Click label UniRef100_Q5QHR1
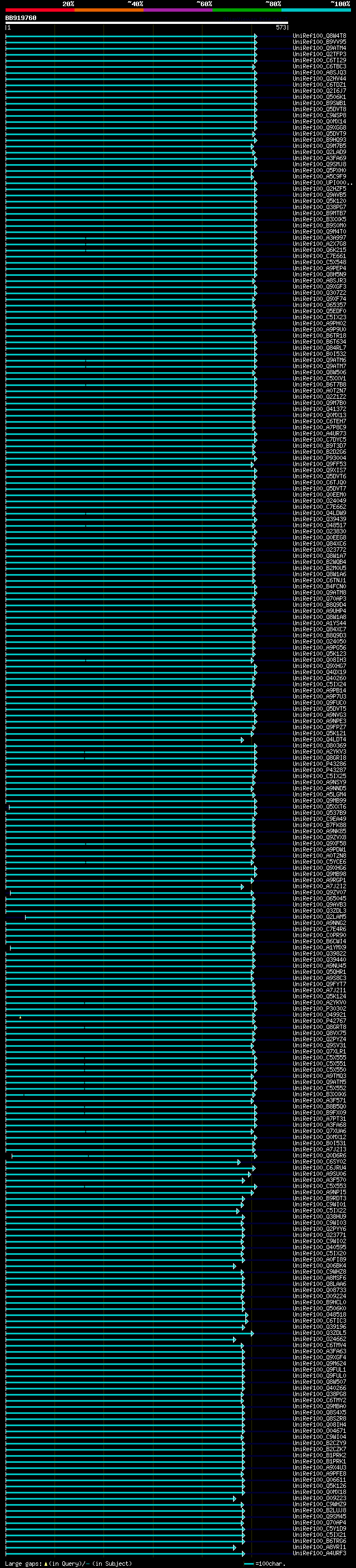Image resolution: width=356 pixels, height=1568 pixels. 319,972
